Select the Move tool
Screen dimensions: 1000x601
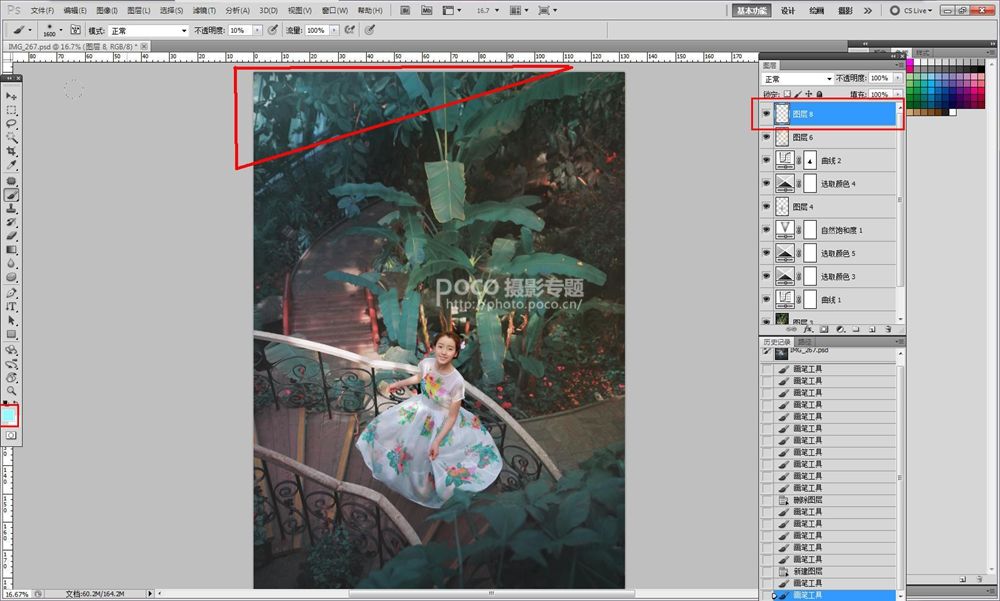(x=11, y=96)
